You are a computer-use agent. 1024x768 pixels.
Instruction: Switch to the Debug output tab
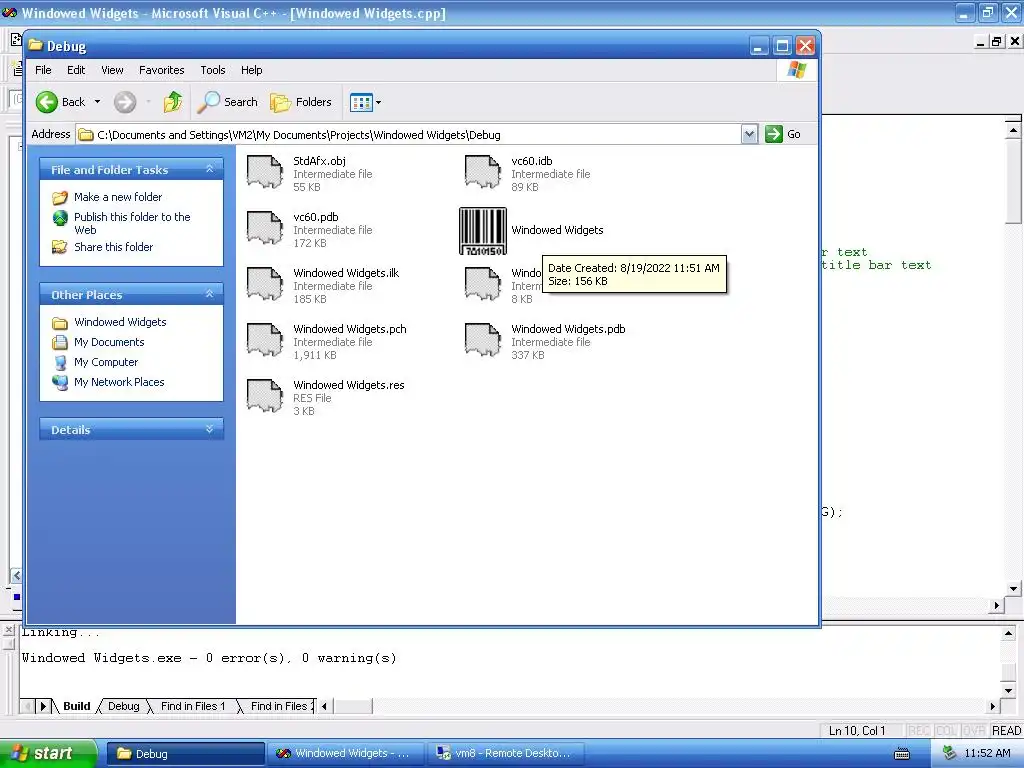tap(123, 706)
